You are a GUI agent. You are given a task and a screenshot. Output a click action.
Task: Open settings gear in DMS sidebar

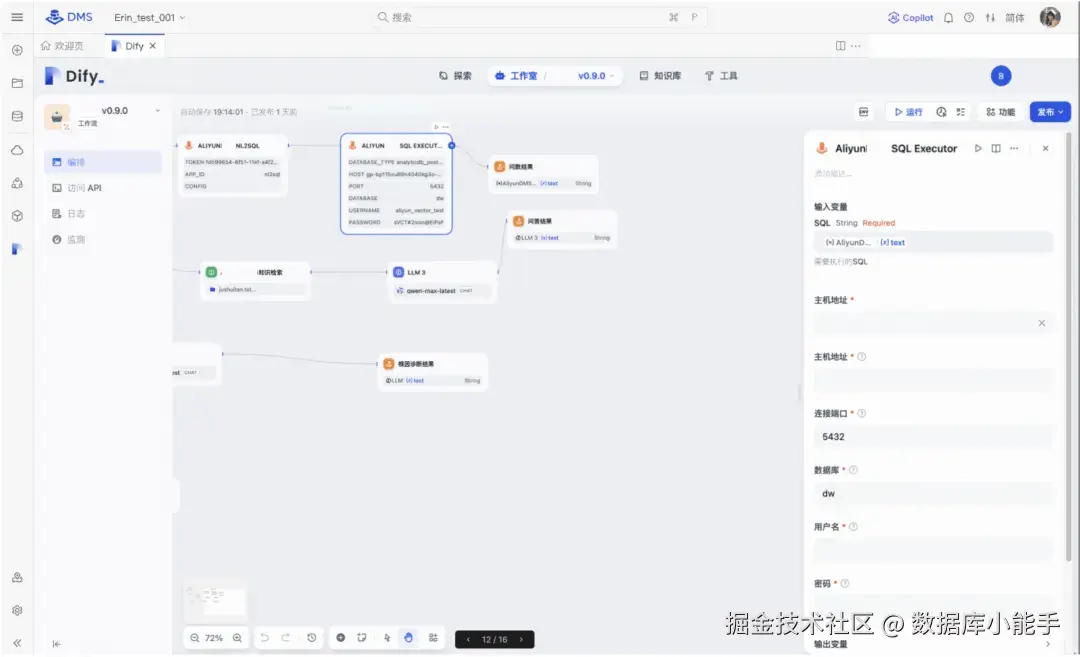click(17, 610)
